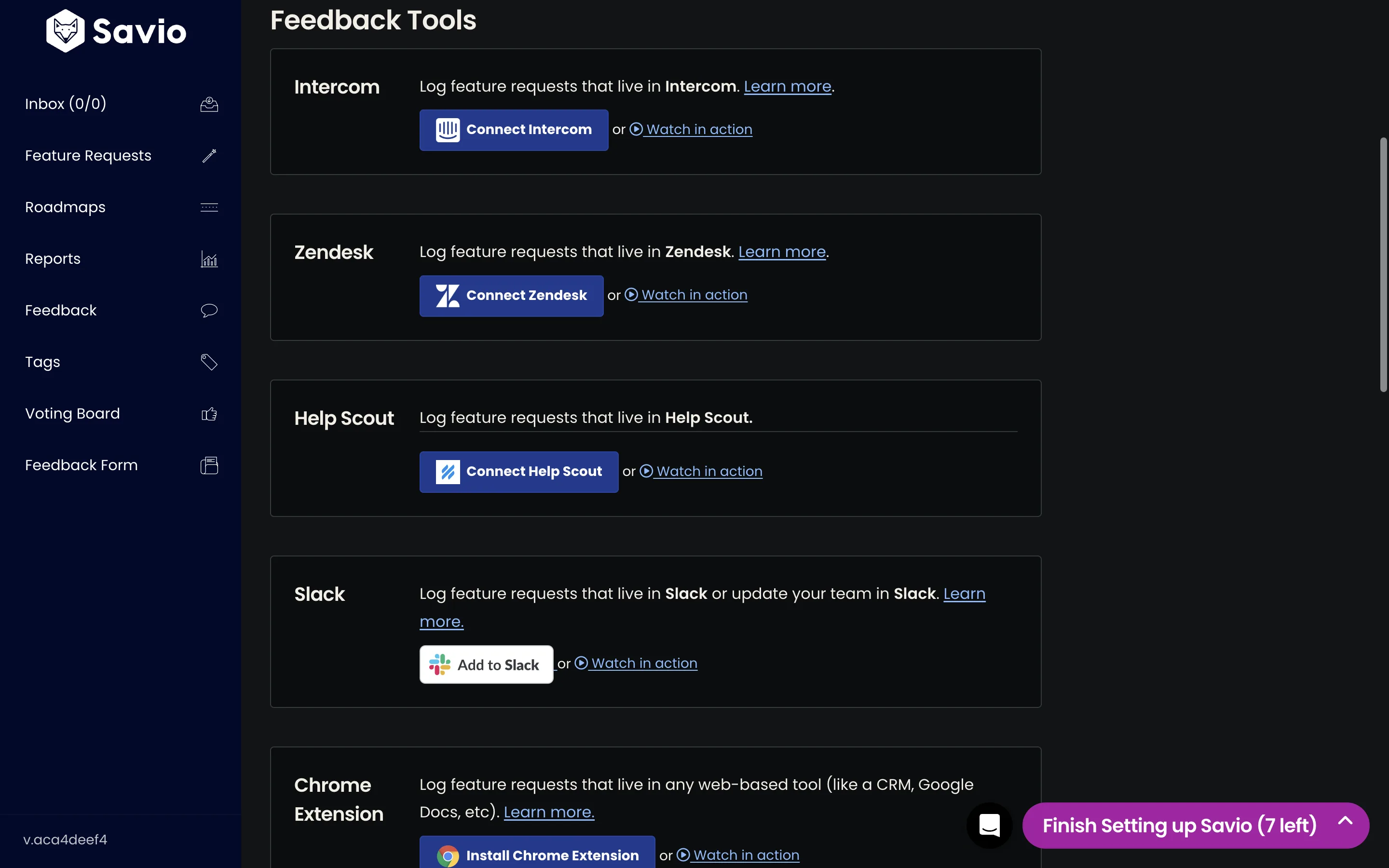Click the Help Scout logo in Connect button

448,472
